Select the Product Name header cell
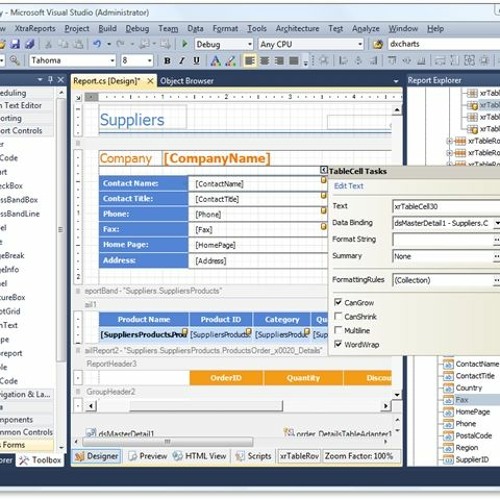The width and height of the screenshot is (500, 500). [x=144, y=319]
